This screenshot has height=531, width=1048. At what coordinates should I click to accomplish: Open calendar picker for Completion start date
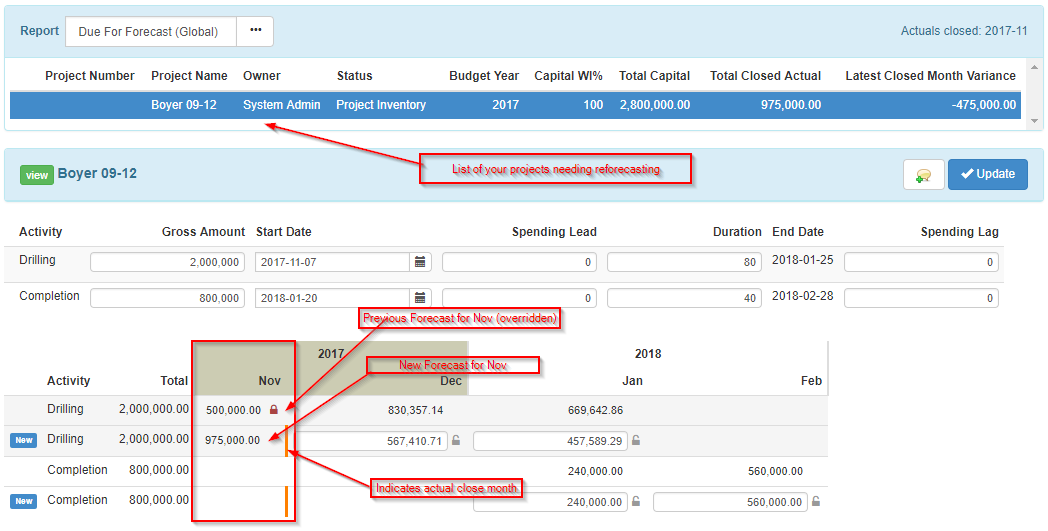pyautogui.click(x=421, y=298)
